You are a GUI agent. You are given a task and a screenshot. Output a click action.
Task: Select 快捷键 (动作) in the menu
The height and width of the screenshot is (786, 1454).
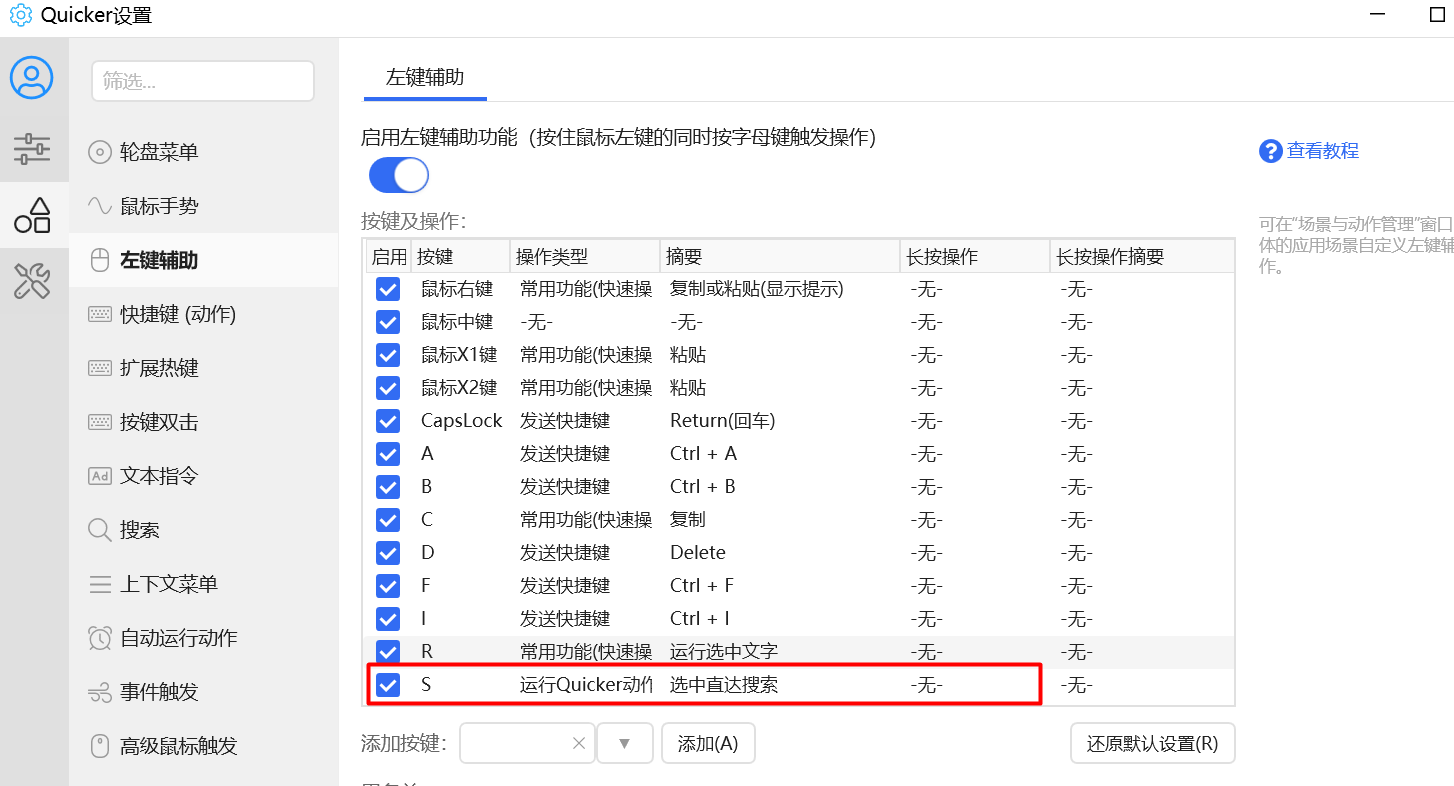click(177, 314)
